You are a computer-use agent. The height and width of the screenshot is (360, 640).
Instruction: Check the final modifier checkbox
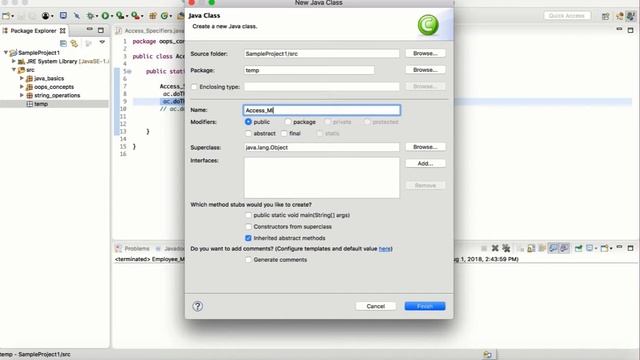pos(284,133)
